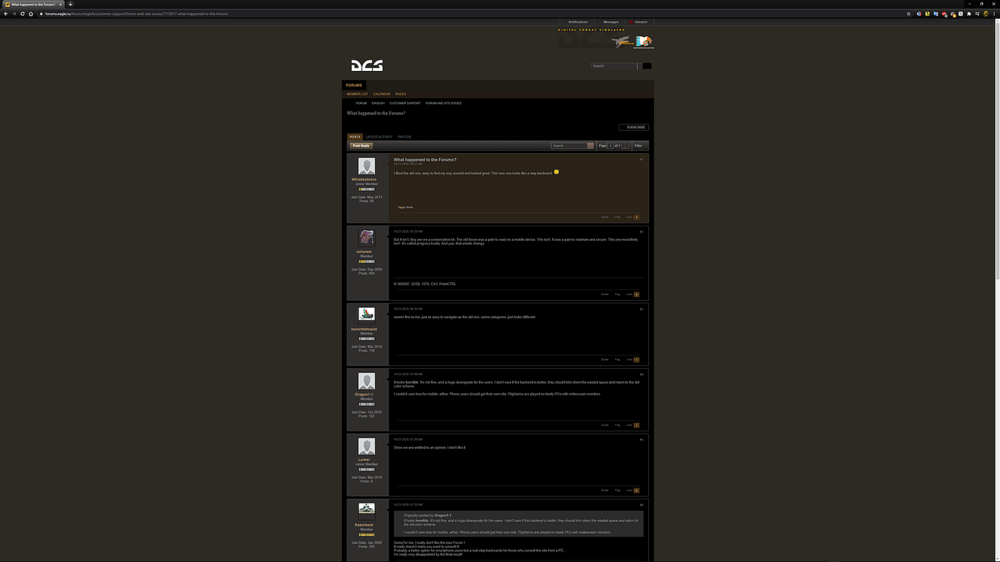The height and width of the screenshot is (562, 1000).
Task: Click the page number input box
Action: coord(610,145)
